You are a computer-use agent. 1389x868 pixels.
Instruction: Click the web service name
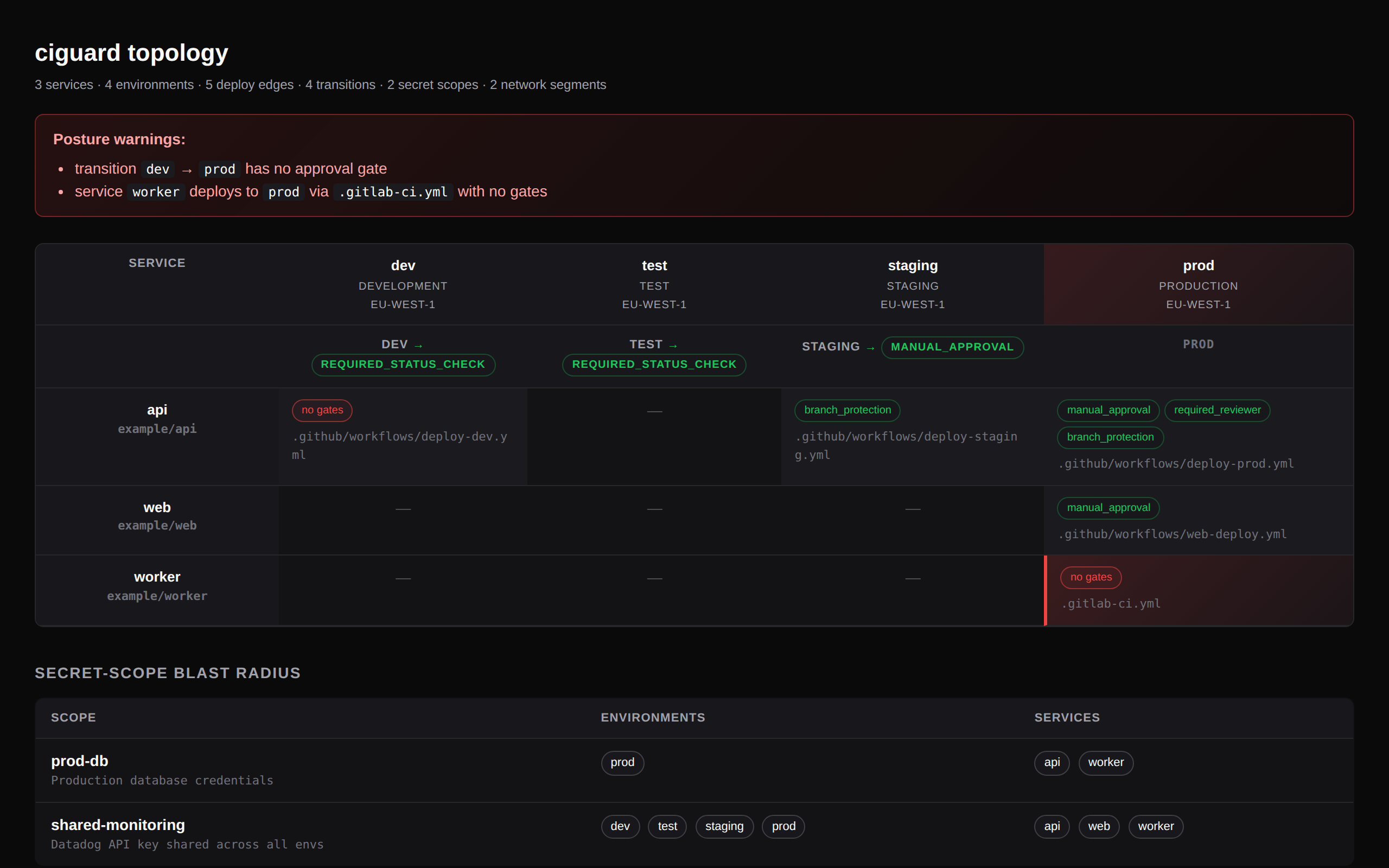pos(157,507)
